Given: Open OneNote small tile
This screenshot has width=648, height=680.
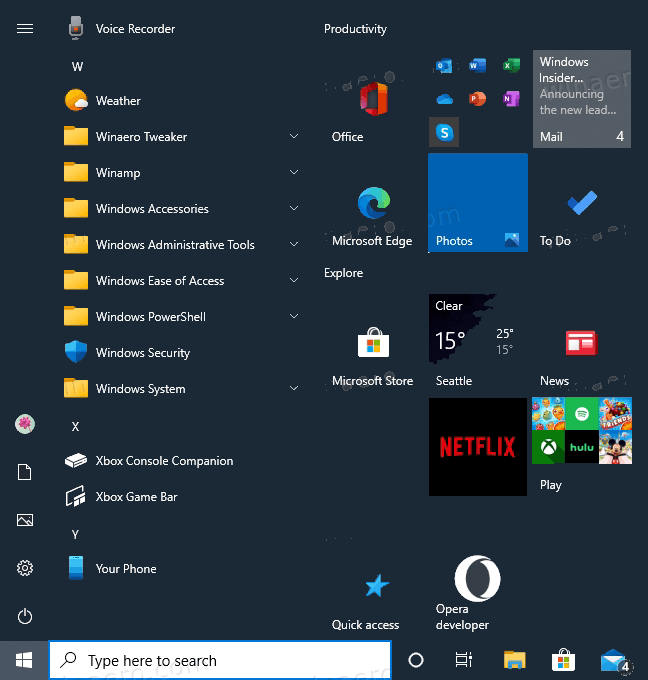Looking at the screenshot, I should 511,99.
